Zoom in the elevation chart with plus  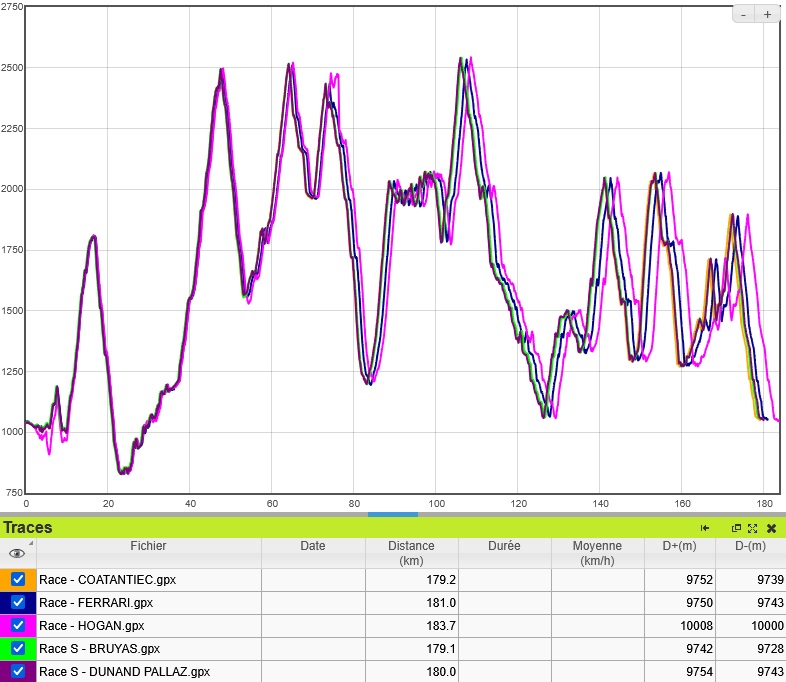767,14
